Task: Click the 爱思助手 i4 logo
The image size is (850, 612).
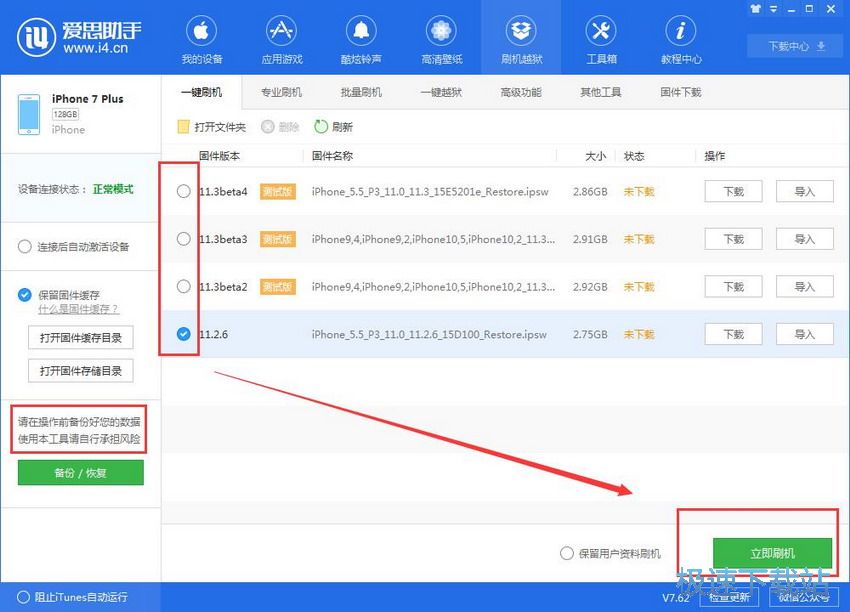Action: coord(79,37)
